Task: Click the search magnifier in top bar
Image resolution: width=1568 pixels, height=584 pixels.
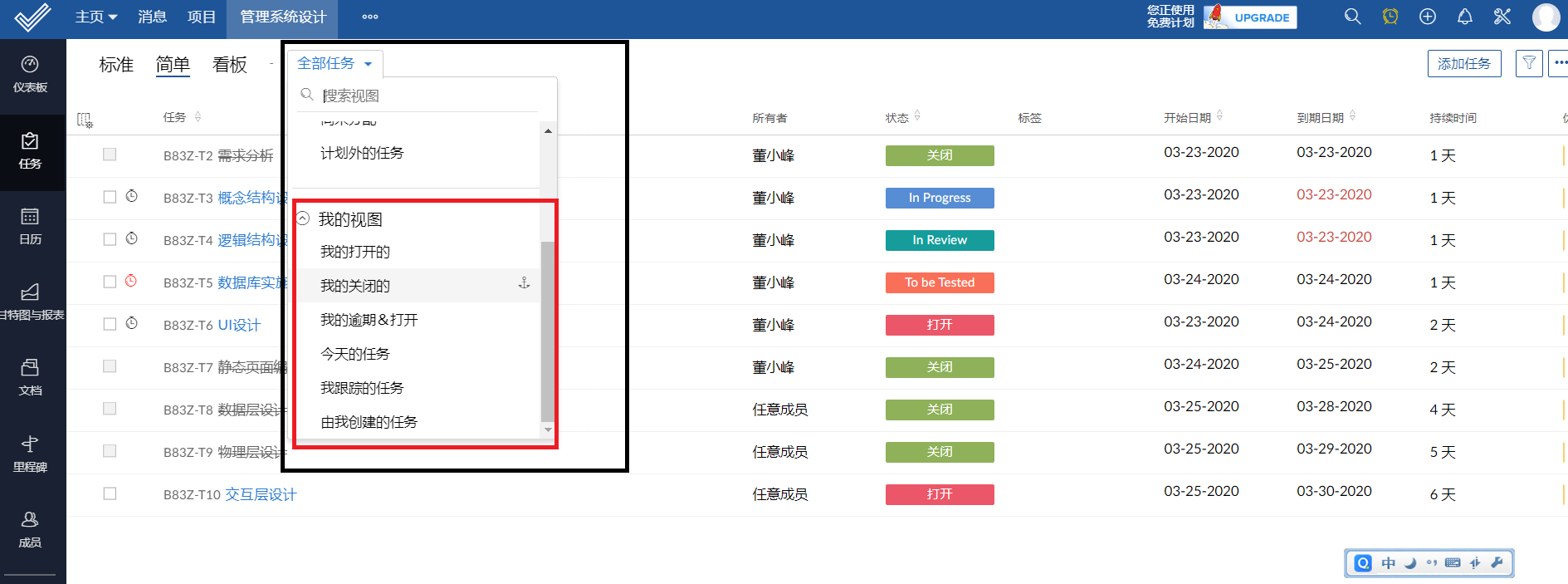Action: (1352, 17)
